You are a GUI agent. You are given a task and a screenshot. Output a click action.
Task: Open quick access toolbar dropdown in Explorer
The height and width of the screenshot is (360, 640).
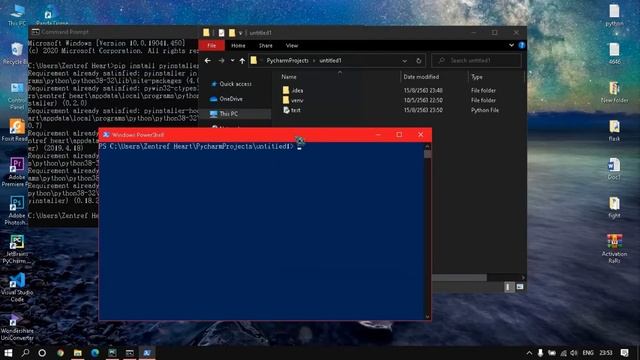(240, 33)
